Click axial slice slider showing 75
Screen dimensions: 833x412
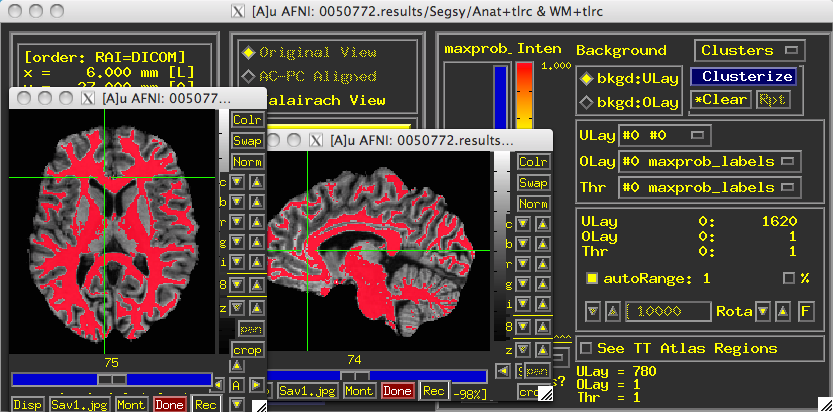[x=112, y=379]
